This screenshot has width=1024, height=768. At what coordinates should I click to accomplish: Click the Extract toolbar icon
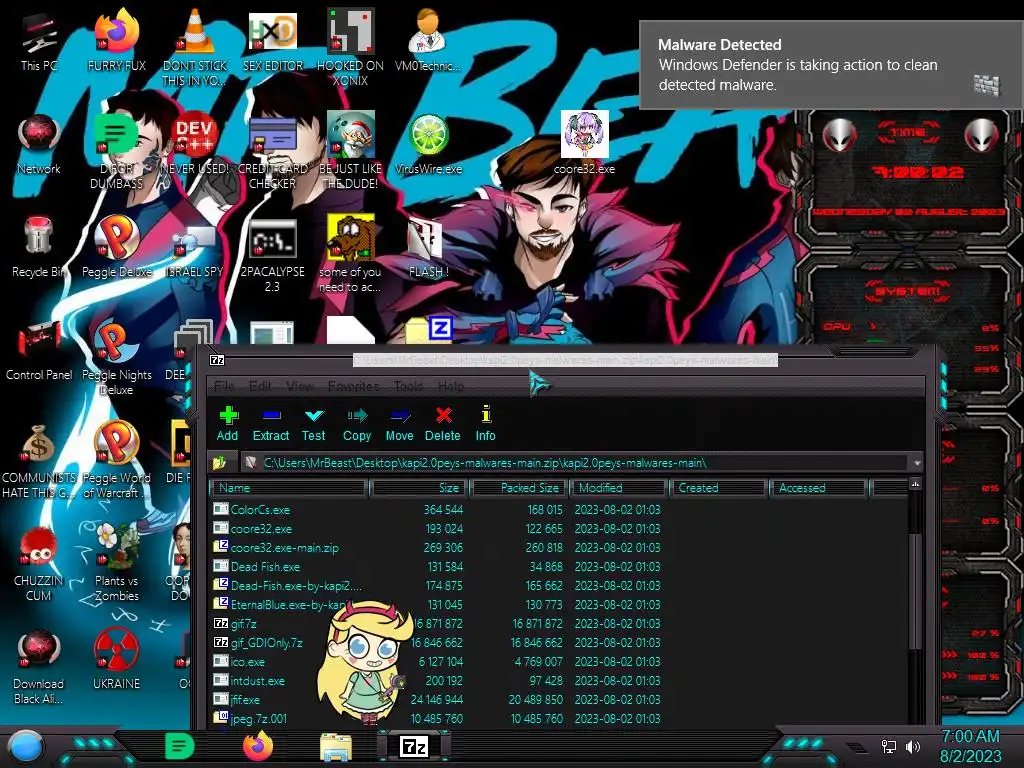coord(270,423)
